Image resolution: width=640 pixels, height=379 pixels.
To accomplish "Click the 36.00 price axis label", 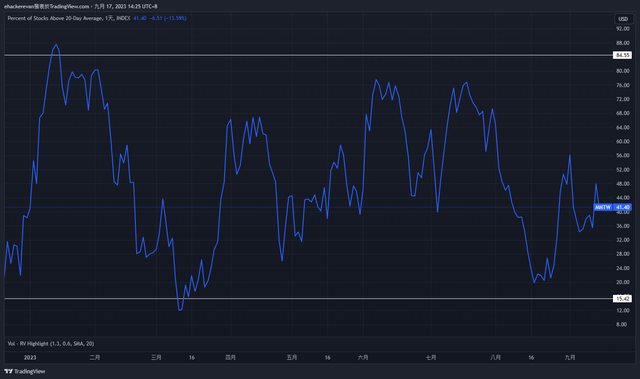I will [x=623, y=226].
